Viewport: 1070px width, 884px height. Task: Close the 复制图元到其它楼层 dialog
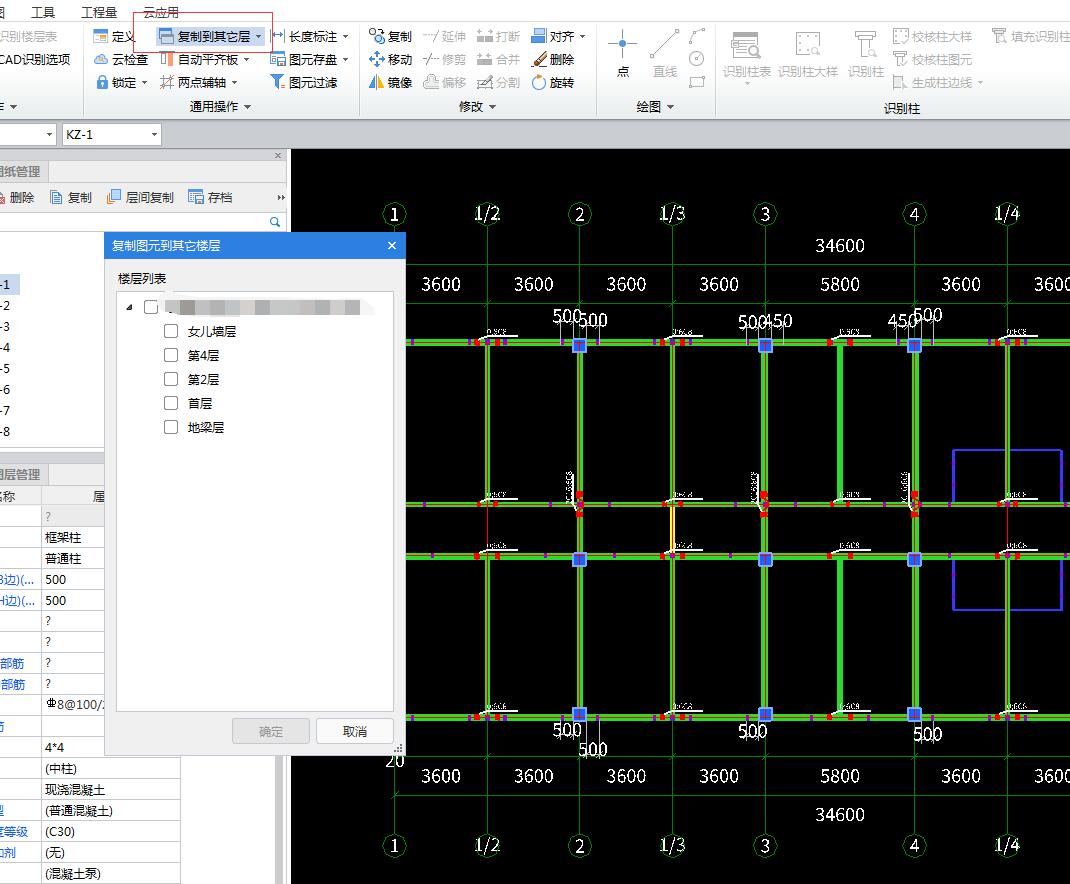(x=392, y=246)
